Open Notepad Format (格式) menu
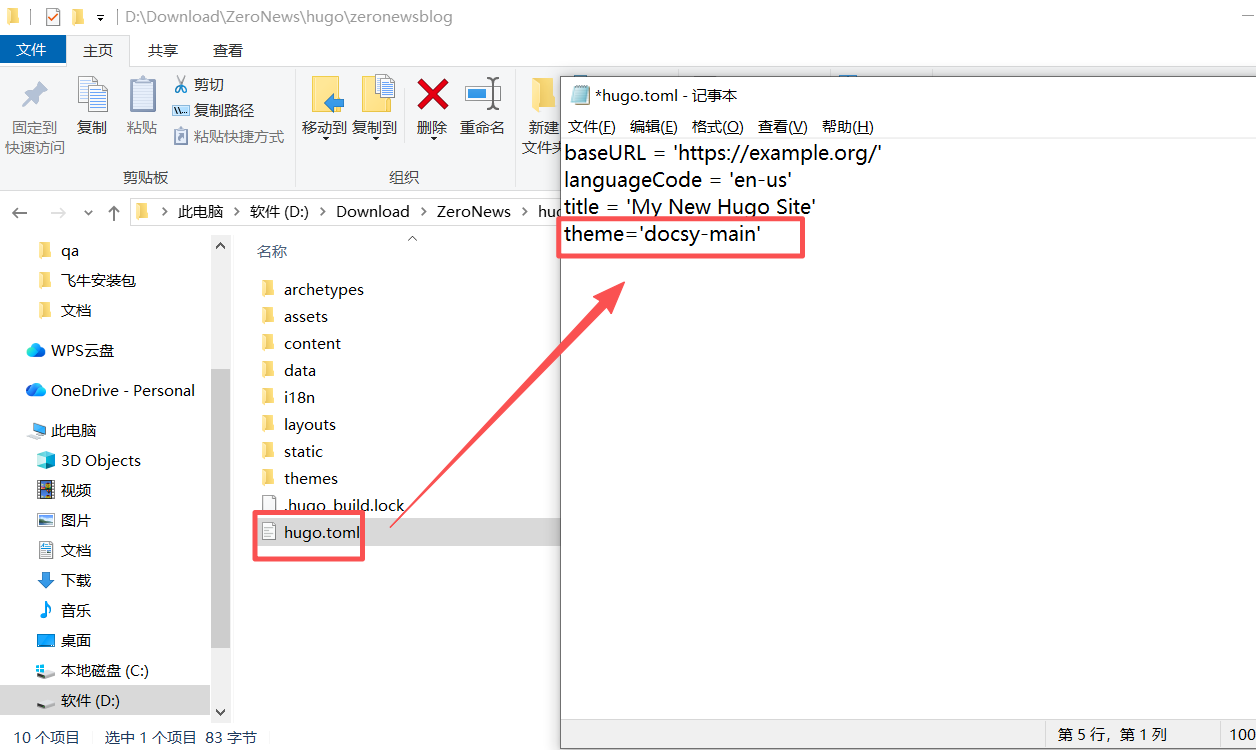This screenshot has width=1256, height=750. click(x=718, y=126)
